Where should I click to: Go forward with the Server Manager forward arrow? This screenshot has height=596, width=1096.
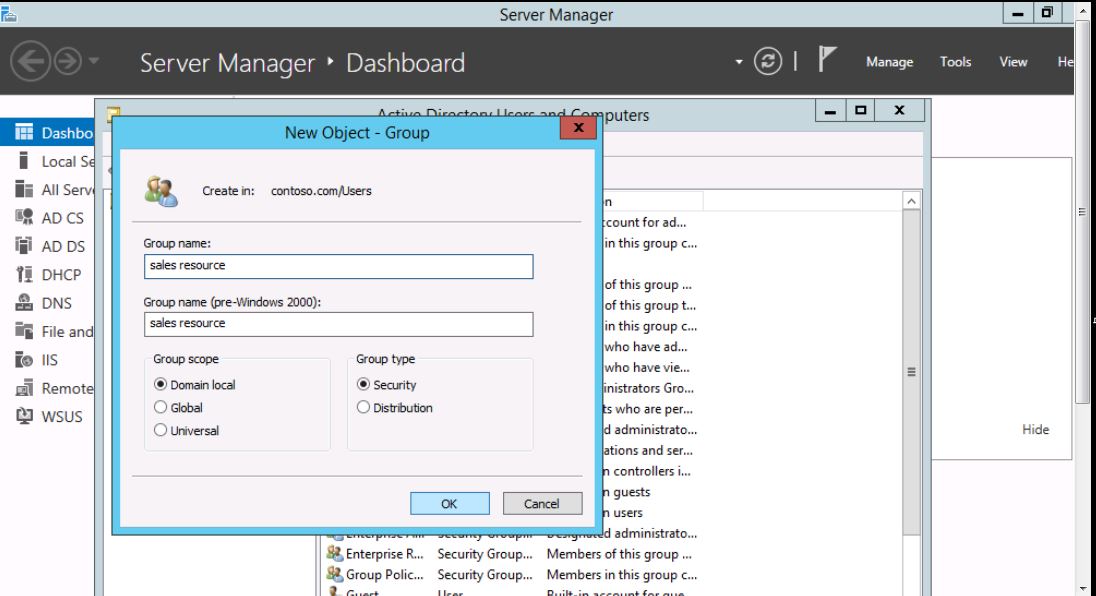click(68, 61)
